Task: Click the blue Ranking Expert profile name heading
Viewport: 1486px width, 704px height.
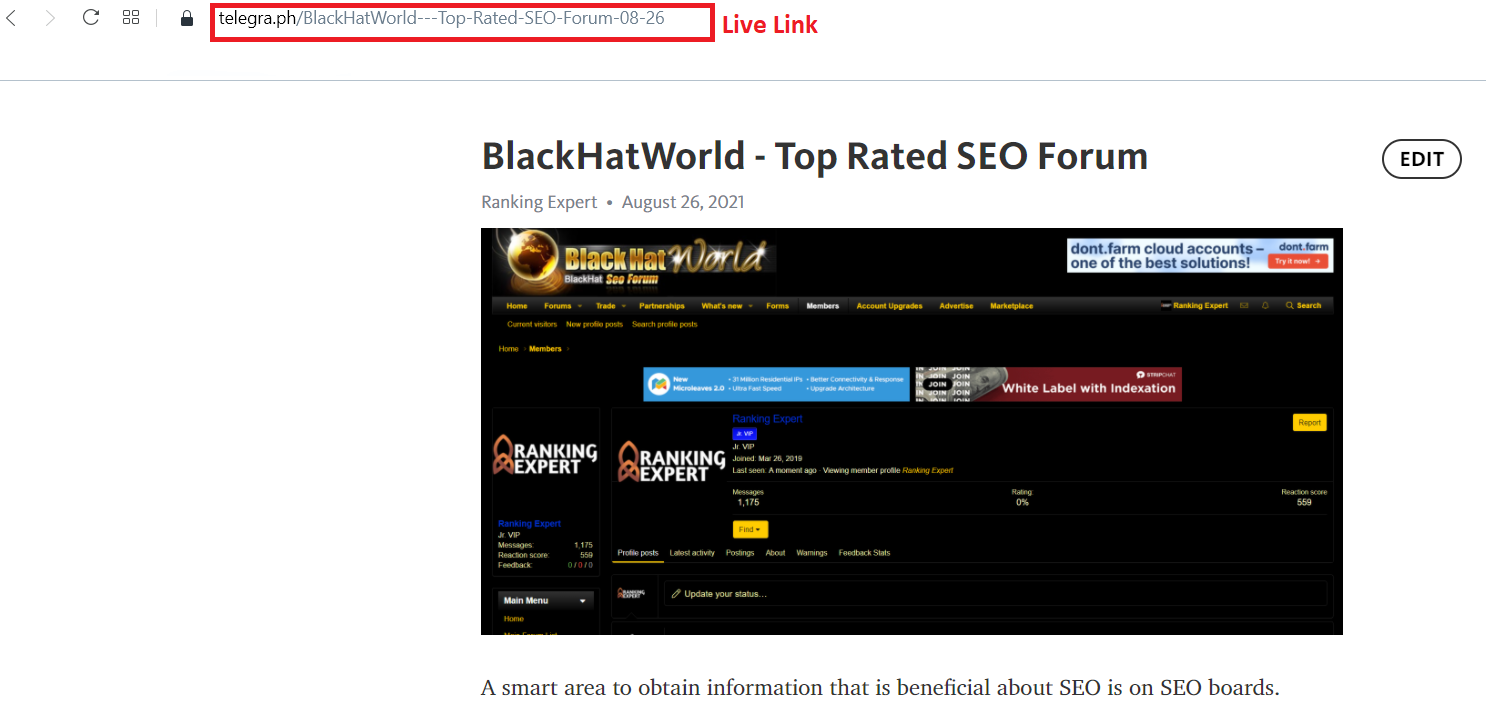Action: click(767, 419)
